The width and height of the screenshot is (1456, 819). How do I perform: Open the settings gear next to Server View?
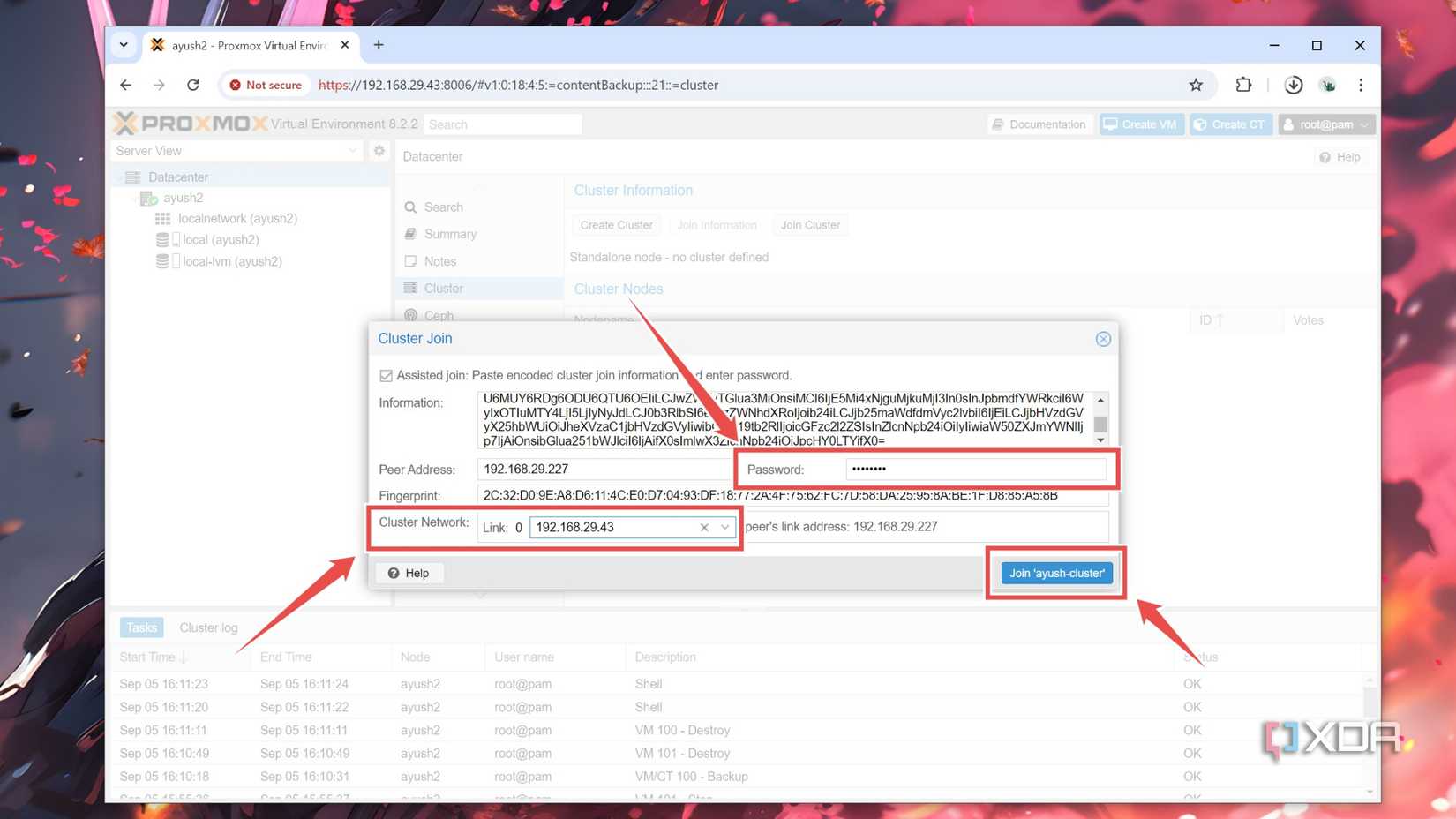(379, 151)
